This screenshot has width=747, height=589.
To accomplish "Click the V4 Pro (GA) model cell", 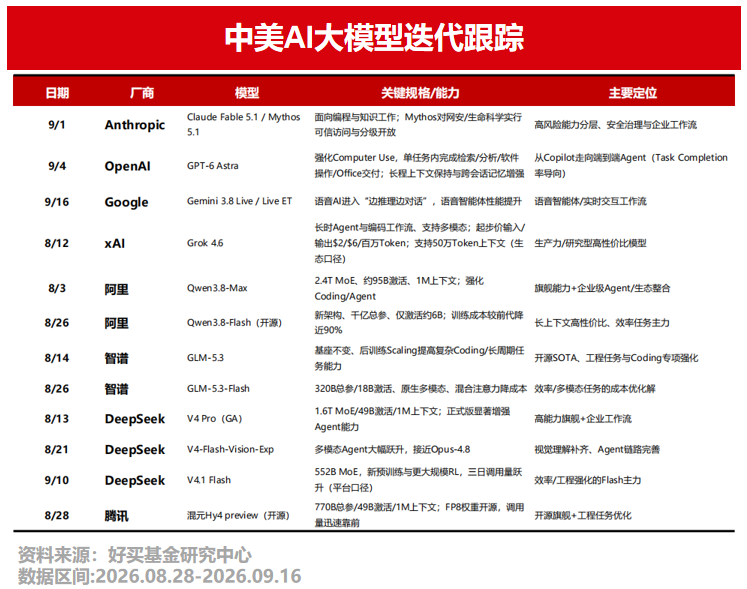I will pos(214,418).
